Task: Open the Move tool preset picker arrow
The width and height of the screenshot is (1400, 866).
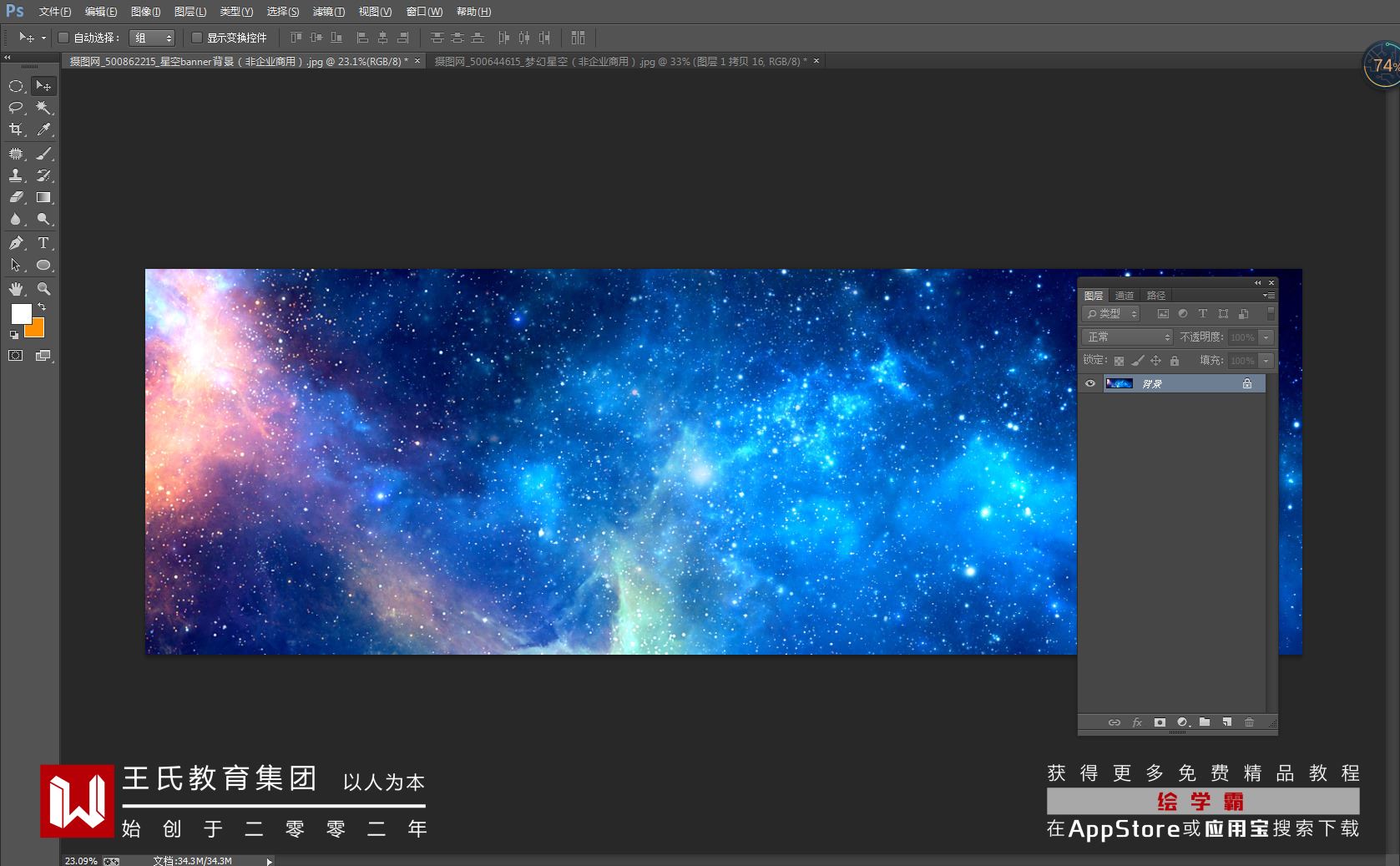Action: click(x=43, y=38)
